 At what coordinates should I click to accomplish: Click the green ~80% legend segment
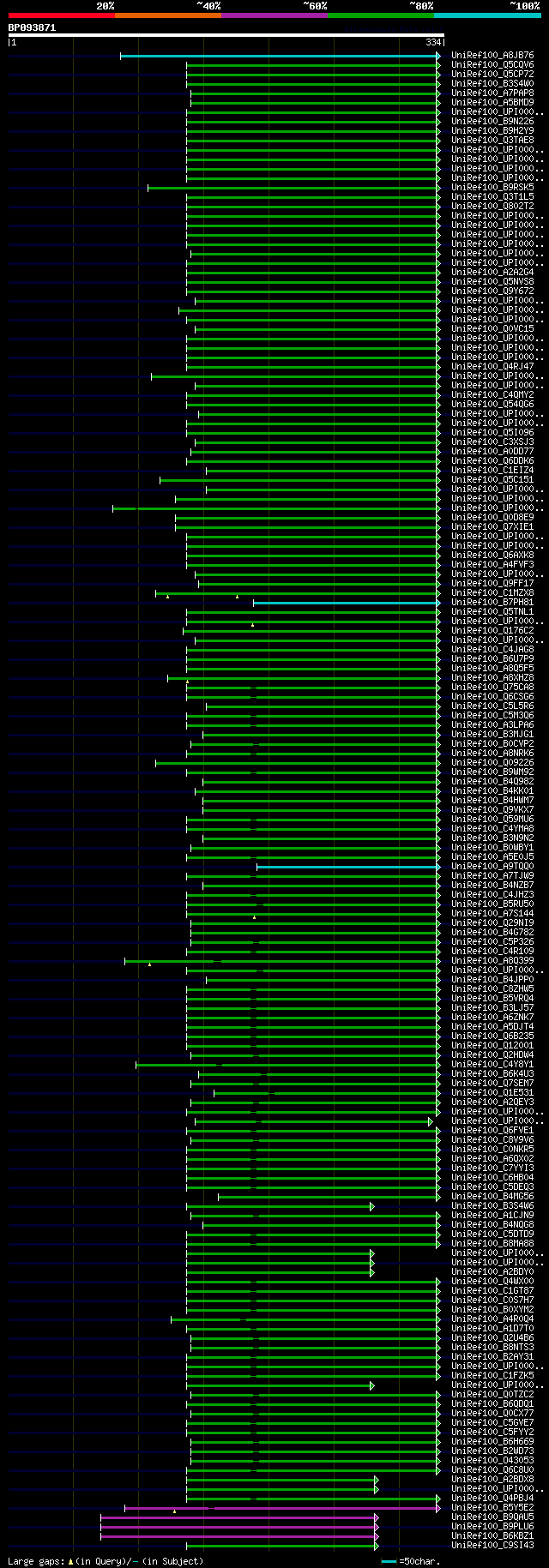(380, 15)
